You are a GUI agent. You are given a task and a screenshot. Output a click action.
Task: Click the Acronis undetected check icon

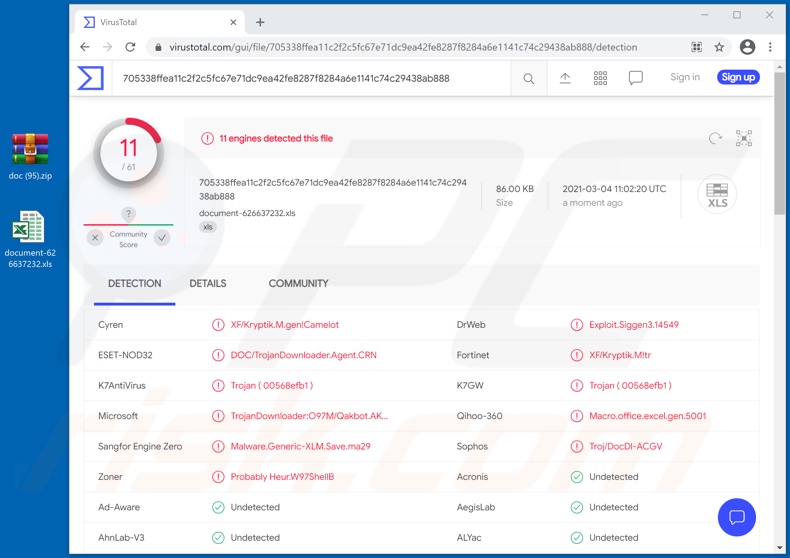576,477
